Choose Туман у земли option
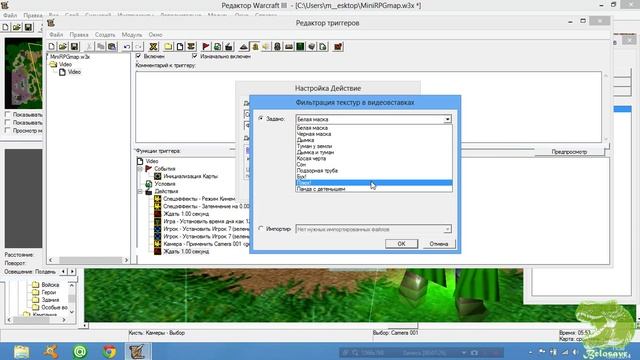 tap(374, 146)
